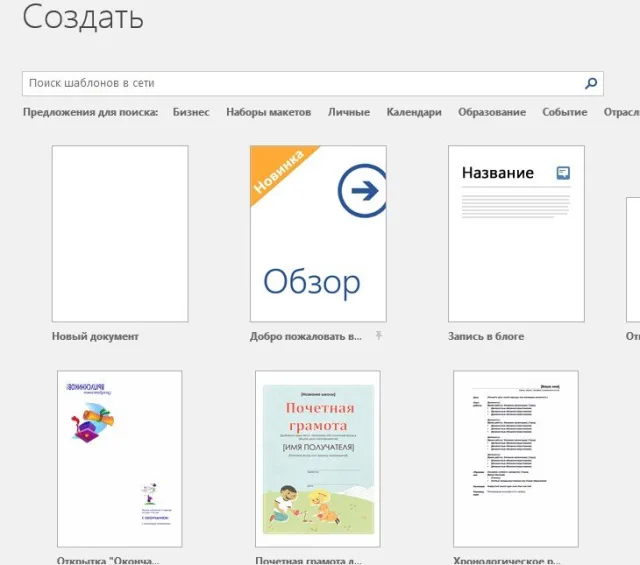
Task: Open the chronological resume template thumbnail
Action: tap(516, 459)
